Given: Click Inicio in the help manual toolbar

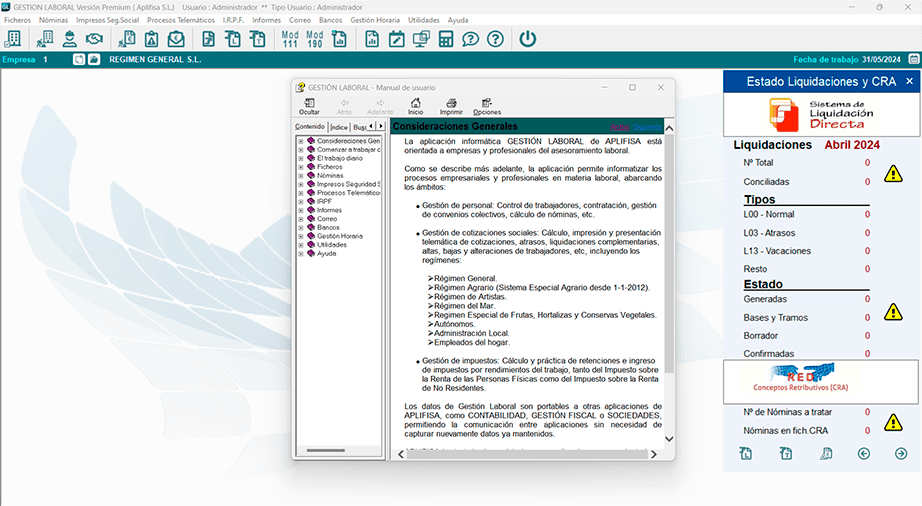Looking at the screenshot, I should coord(416,106).
